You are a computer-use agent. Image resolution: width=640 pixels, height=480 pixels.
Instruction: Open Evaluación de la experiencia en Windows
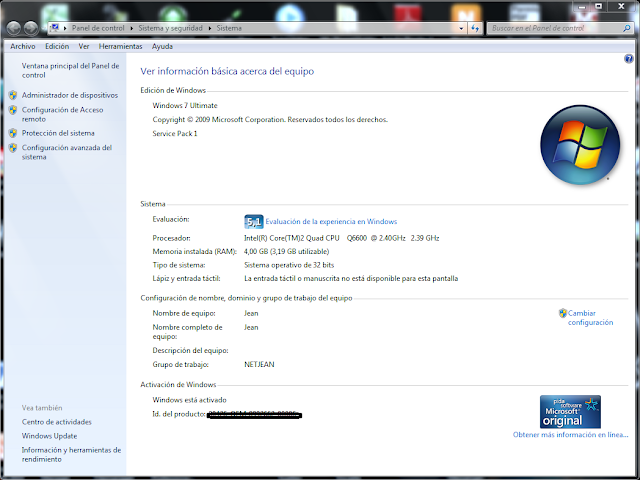tap(331, 222)
